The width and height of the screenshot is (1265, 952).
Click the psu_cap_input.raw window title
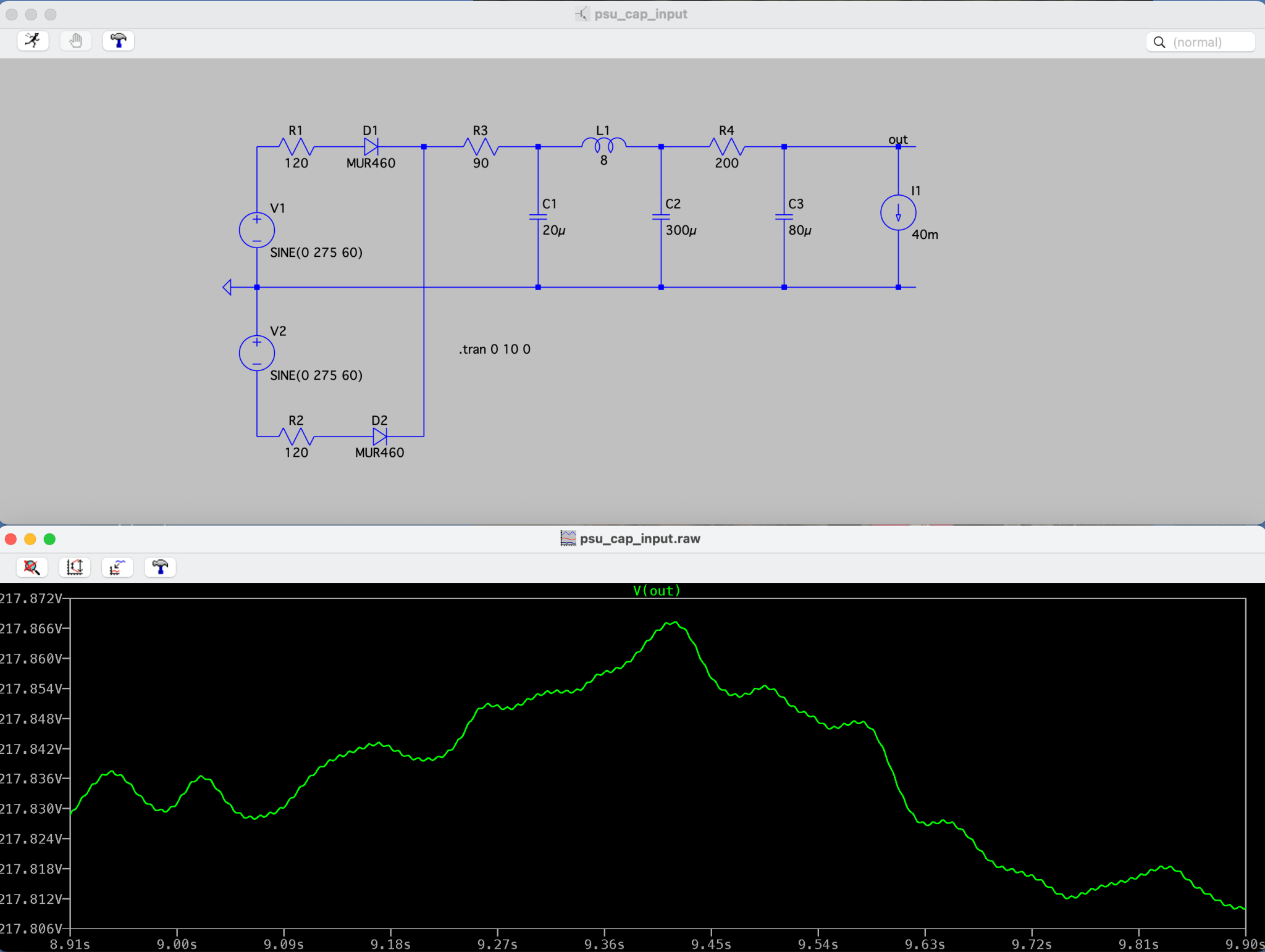click(640, 538)
